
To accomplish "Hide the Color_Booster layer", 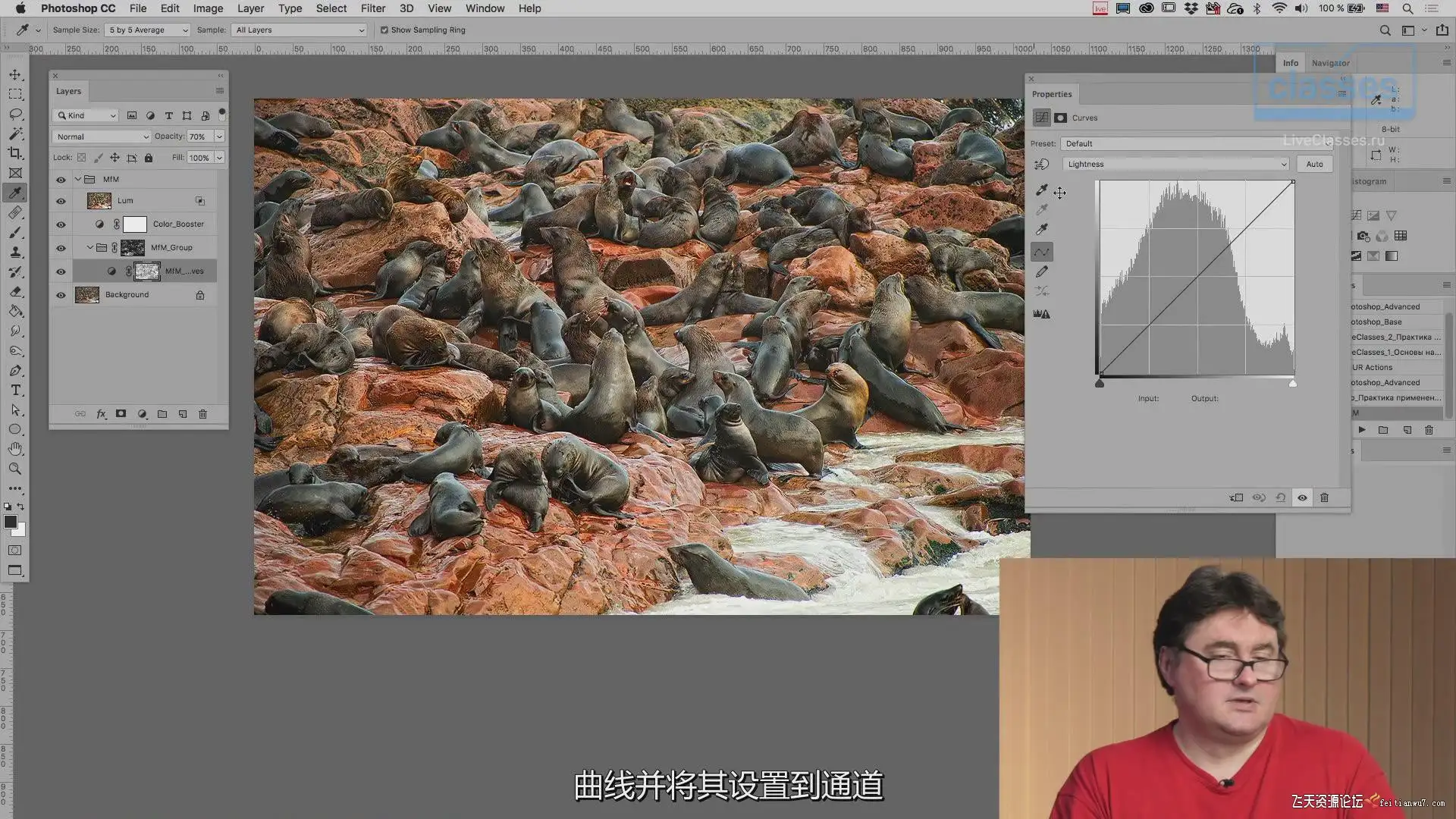I will click(61, 224).
